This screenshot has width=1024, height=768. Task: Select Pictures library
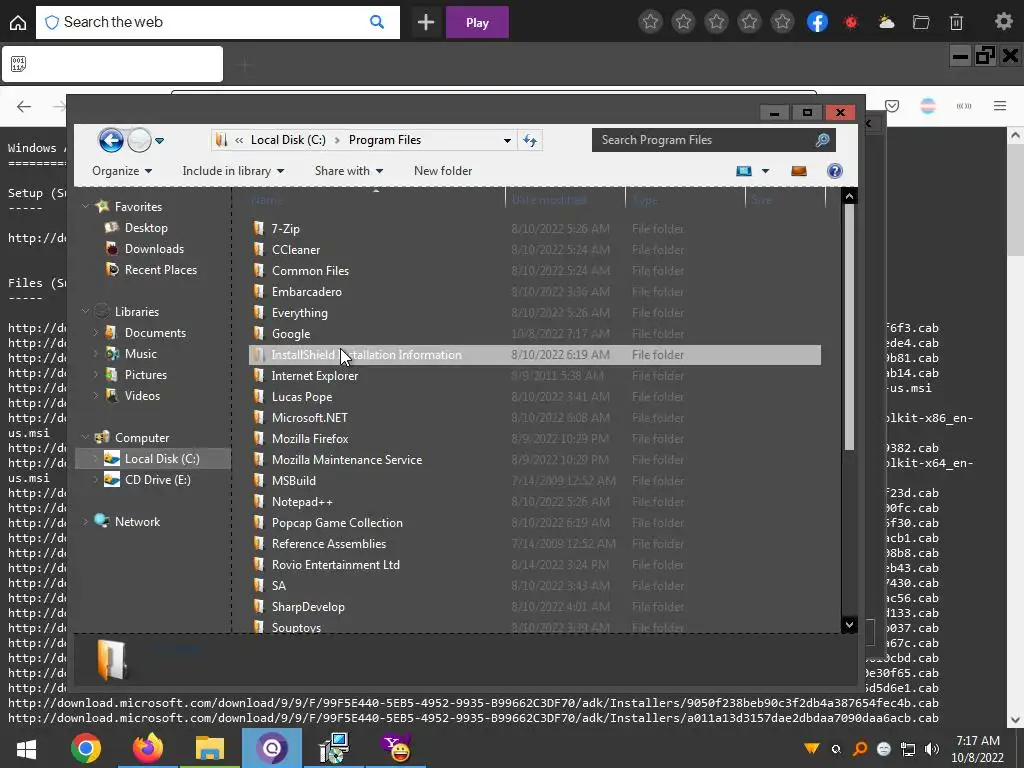tap(146, 374)
